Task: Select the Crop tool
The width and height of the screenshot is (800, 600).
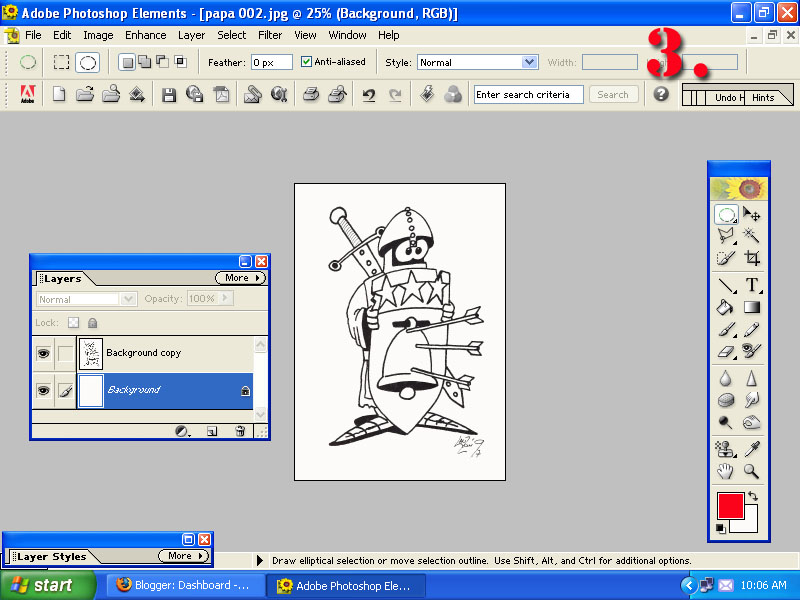Action: click(752, 258)
